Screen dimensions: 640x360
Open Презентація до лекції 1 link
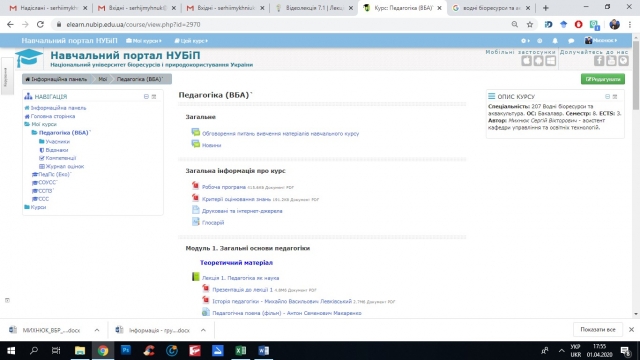coord(242,290)
